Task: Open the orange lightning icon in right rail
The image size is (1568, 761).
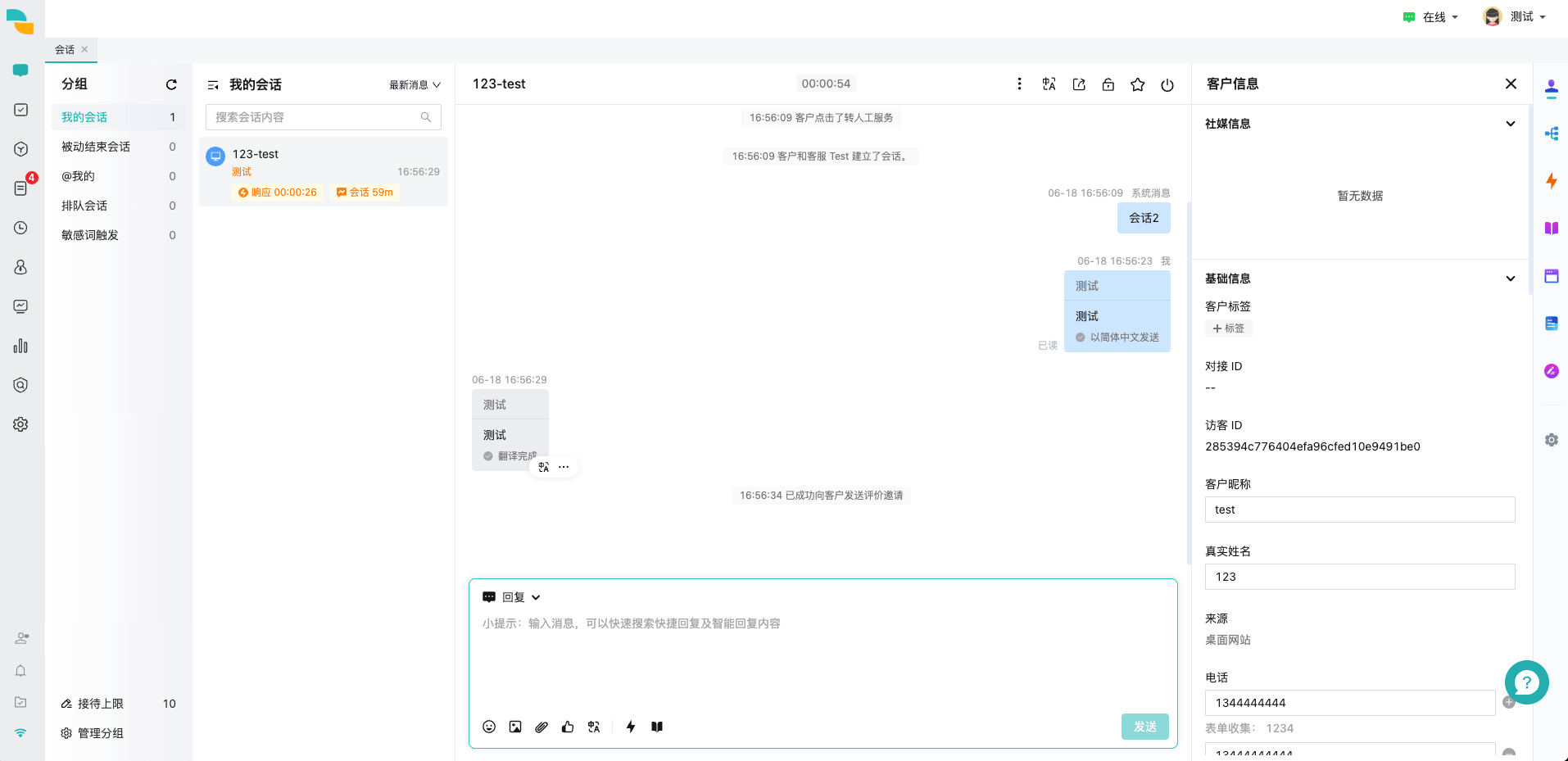Action: (x=1551, y=181)
